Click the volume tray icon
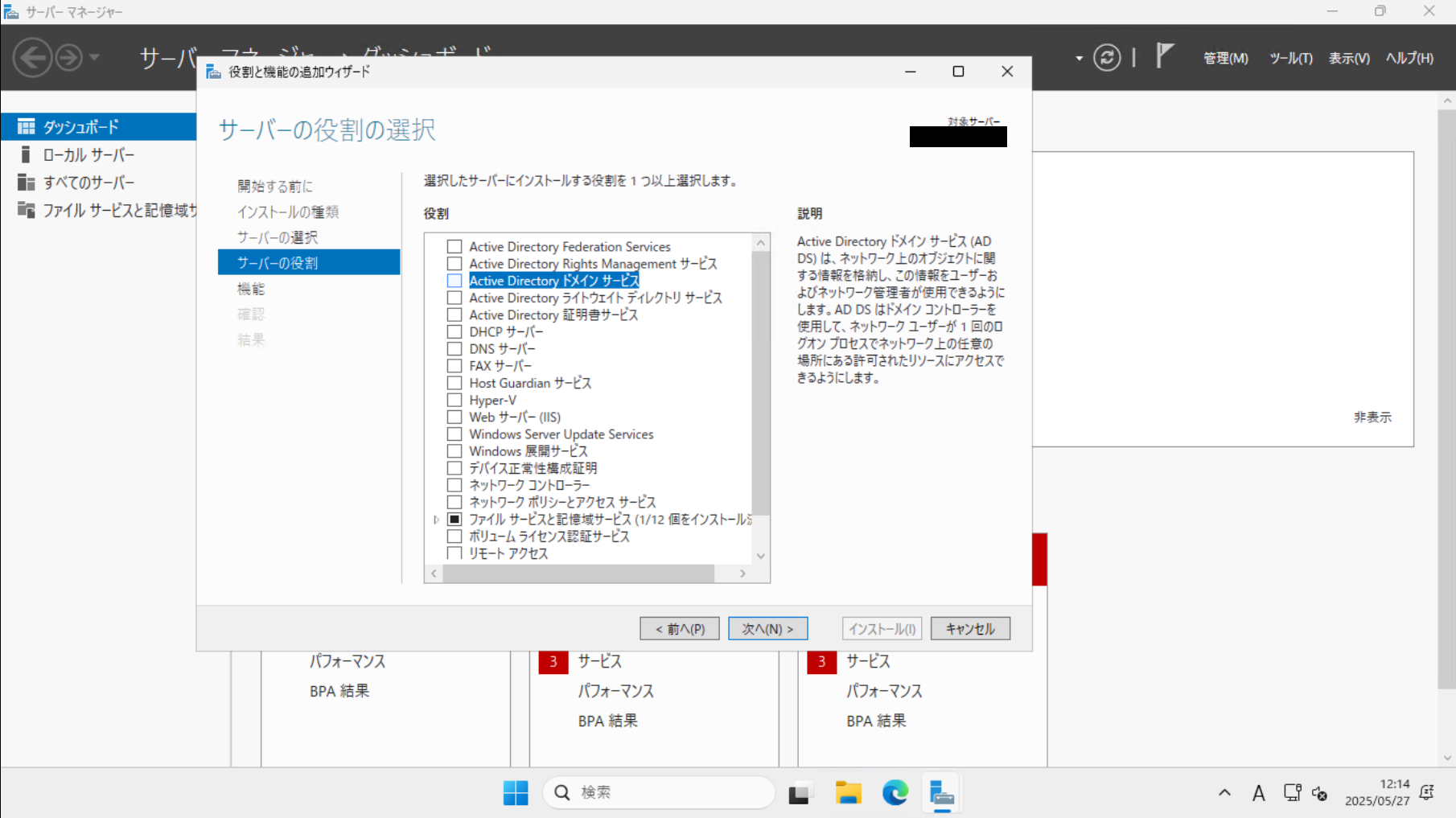1456x818 pixels. (1319, 794)
